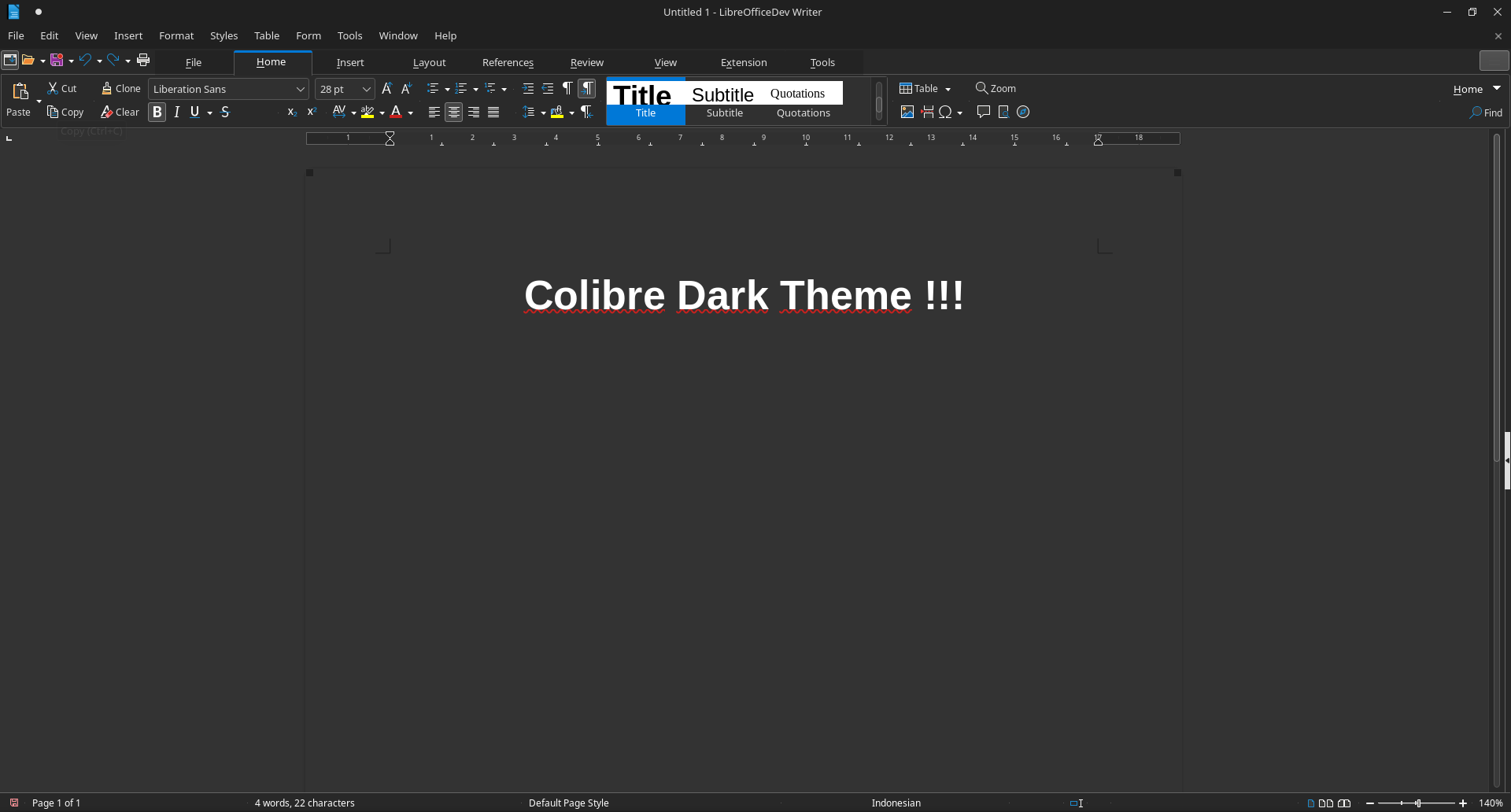Open a file with the folder icon
The image size is (1511, 812).
(28, 60)
